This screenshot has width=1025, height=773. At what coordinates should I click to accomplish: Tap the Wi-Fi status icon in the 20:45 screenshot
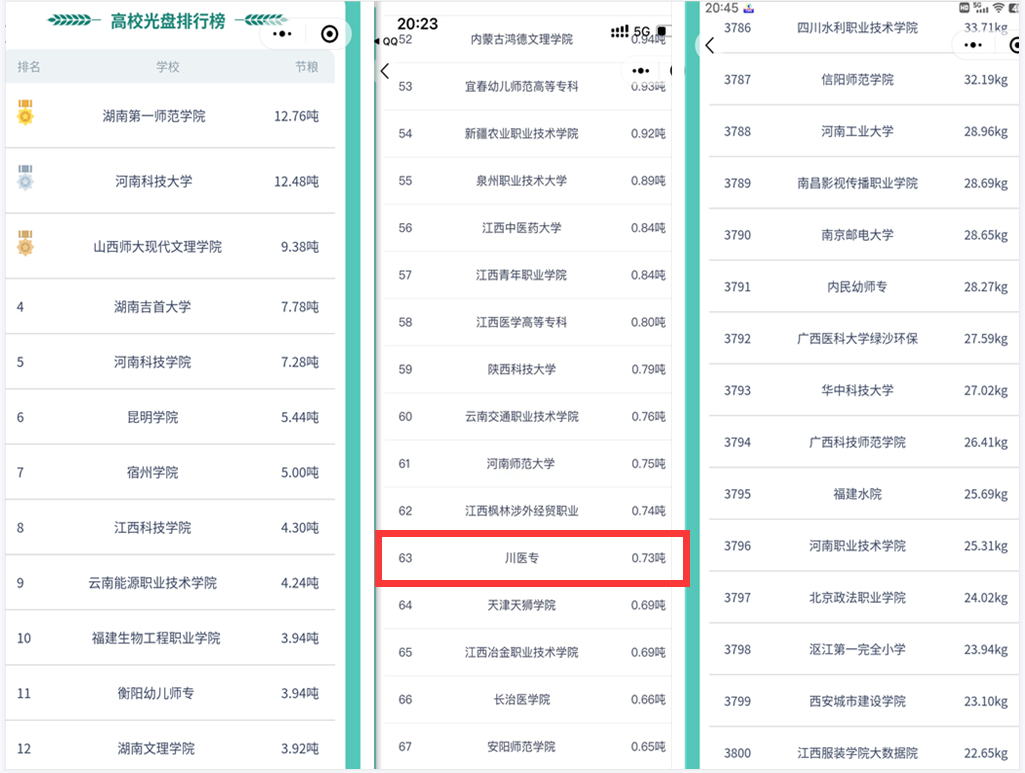pos(997,8)
